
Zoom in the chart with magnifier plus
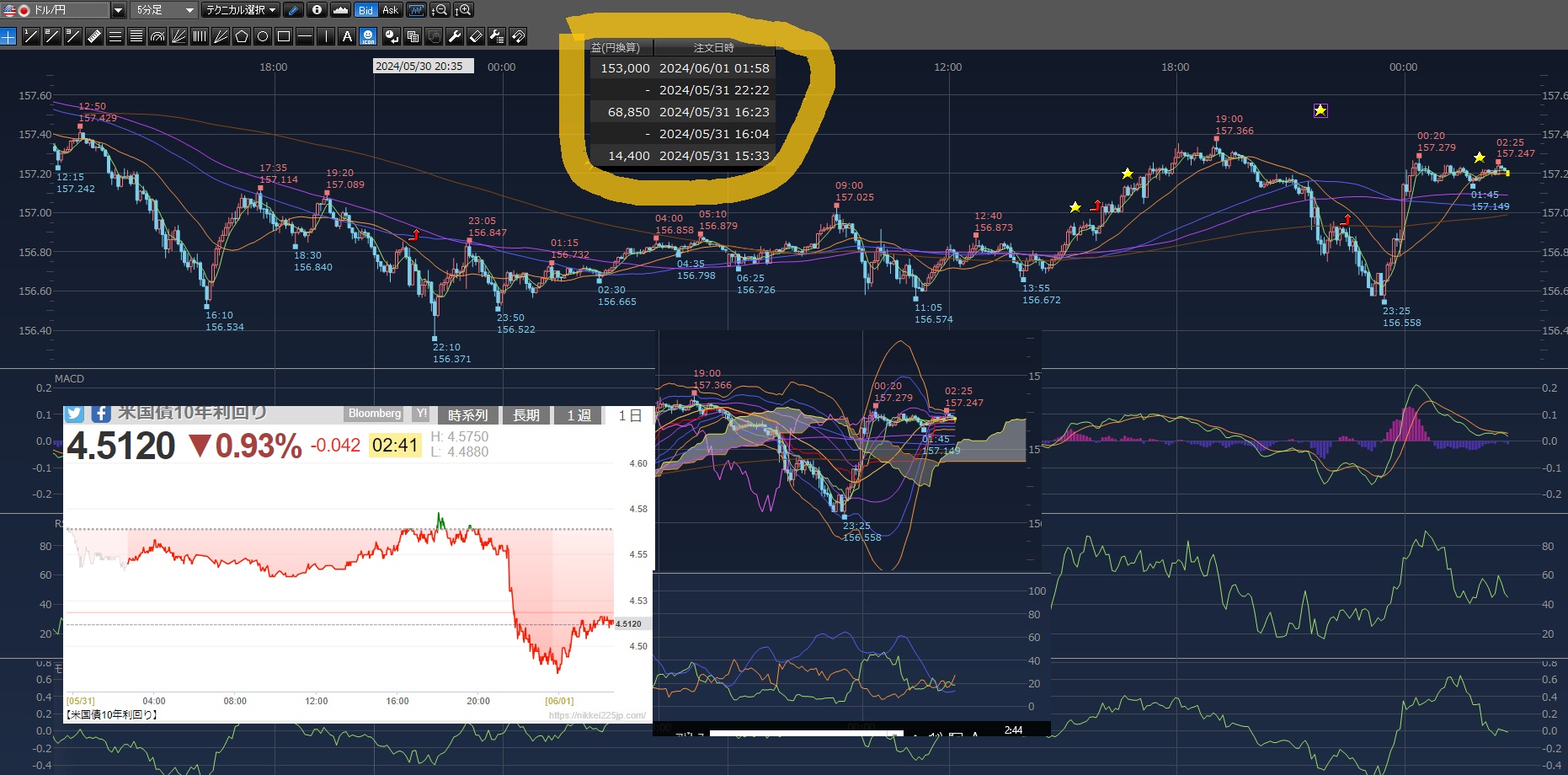(x=464, y=10)
